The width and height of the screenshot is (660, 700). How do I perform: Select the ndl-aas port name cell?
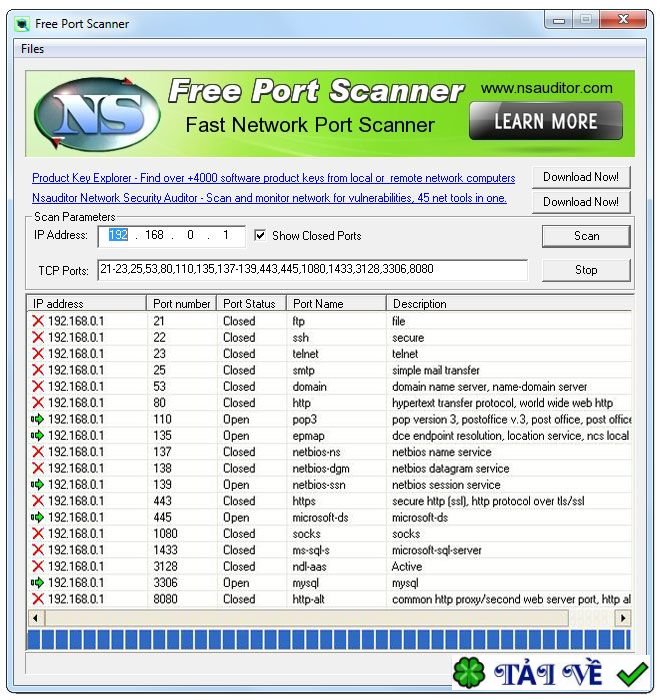pos(309,567)
